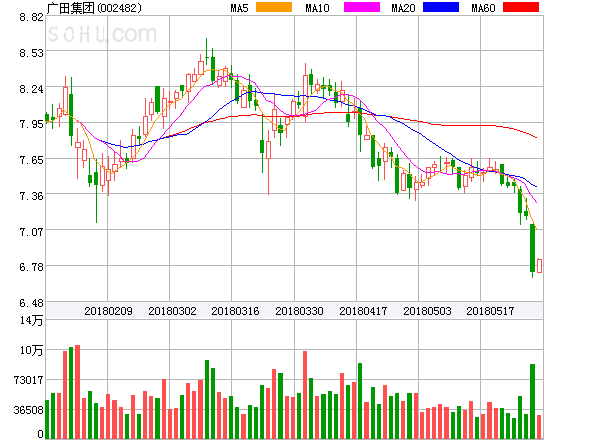This screenshot has width=600, height=440.
Task: Click the 20180209 date label
Action: click(x=108, y=311)
